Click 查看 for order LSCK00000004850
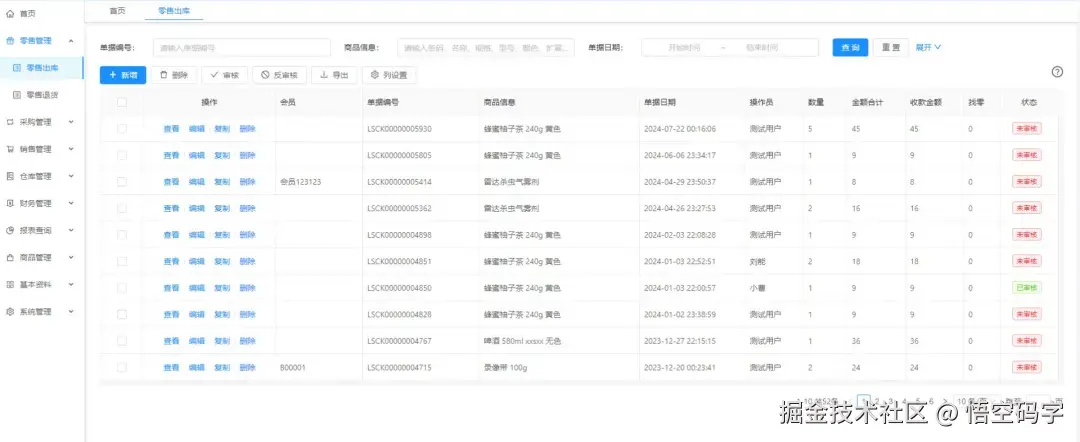 click(x=172, y=288)
